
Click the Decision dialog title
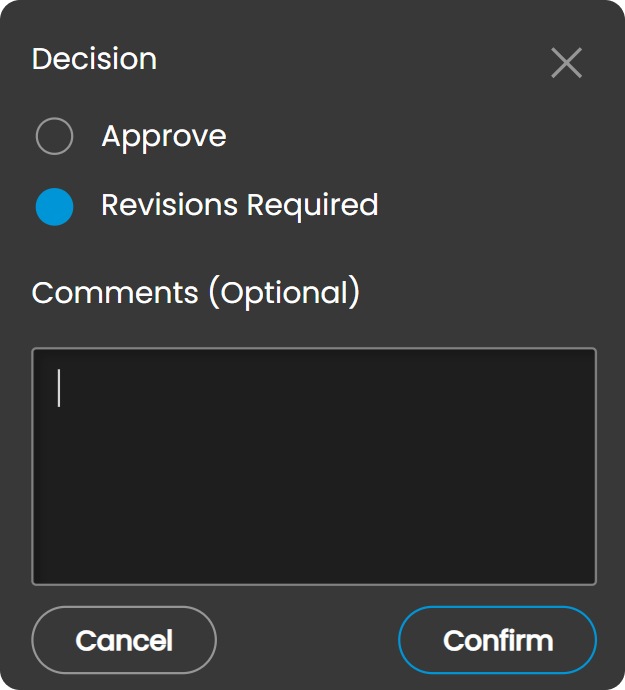point(94,59)
